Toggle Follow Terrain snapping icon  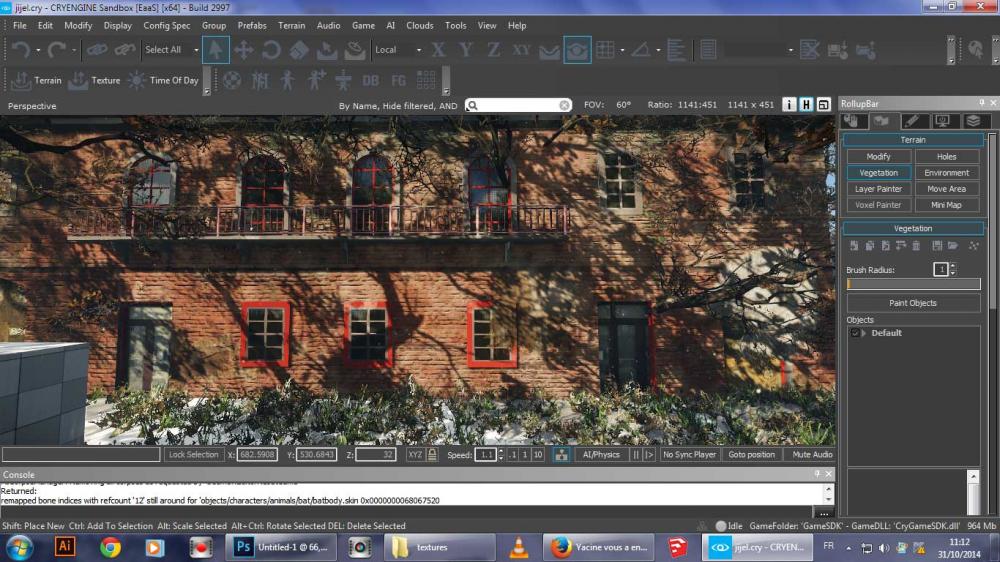pos(549,50)
